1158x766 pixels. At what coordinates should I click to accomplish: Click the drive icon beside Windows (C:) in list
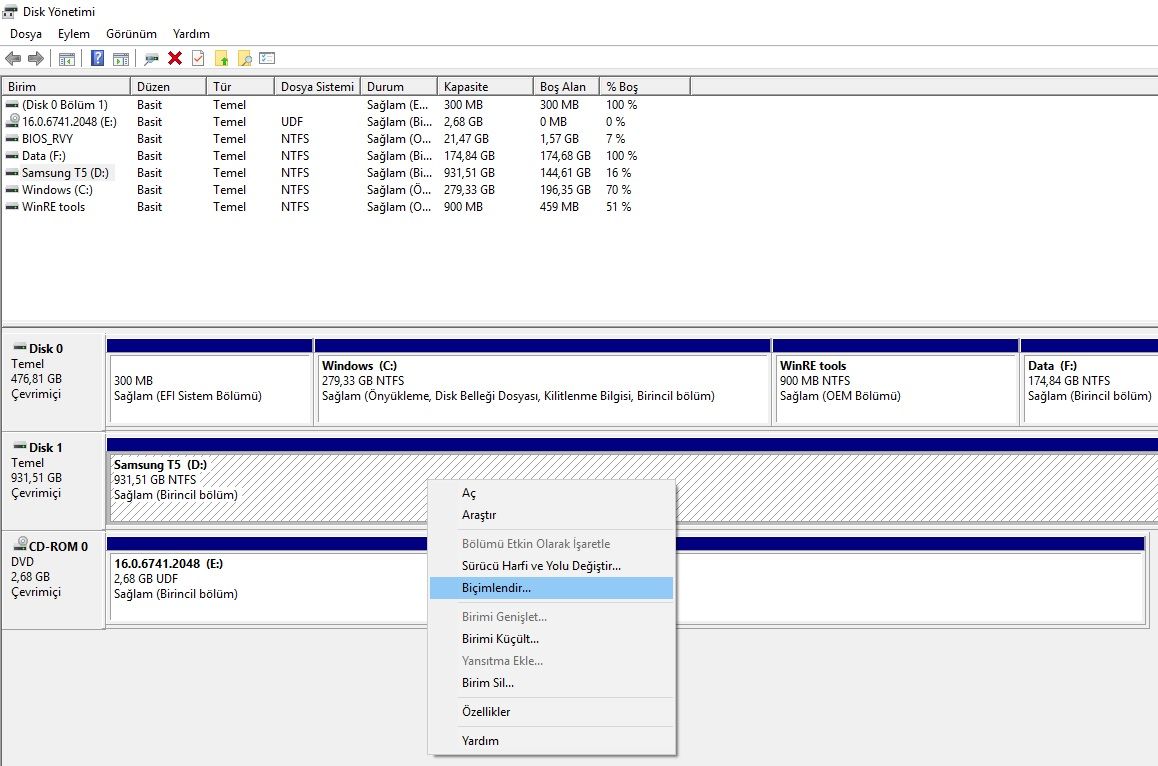click(12, 190)
